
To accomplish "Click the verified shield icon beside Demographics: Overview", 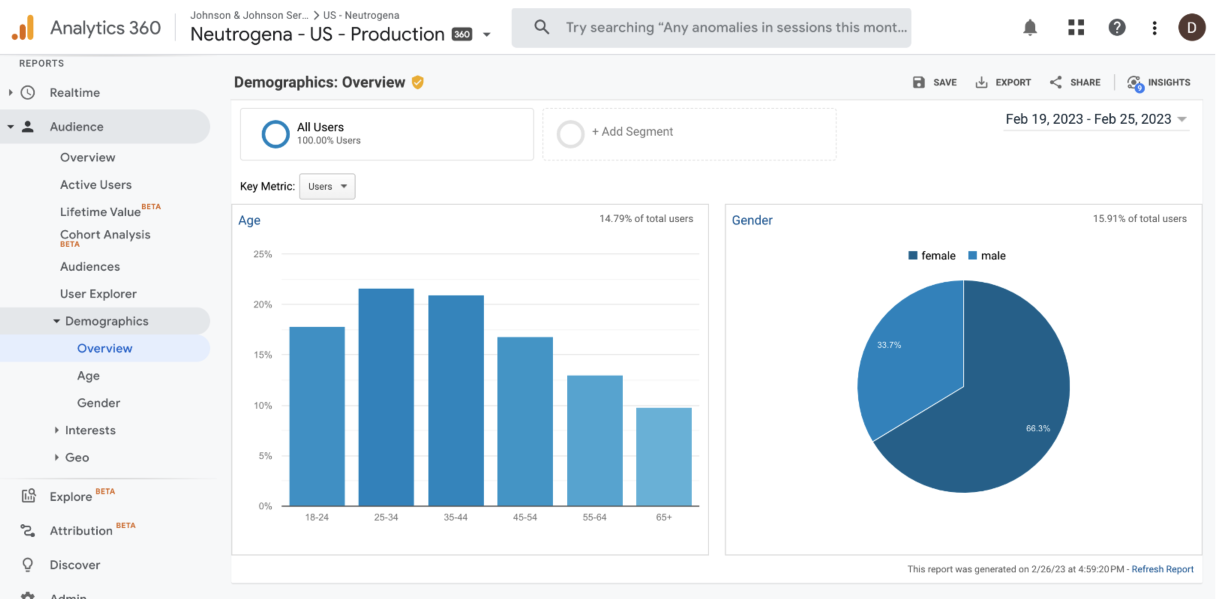I will click(418, 82).
